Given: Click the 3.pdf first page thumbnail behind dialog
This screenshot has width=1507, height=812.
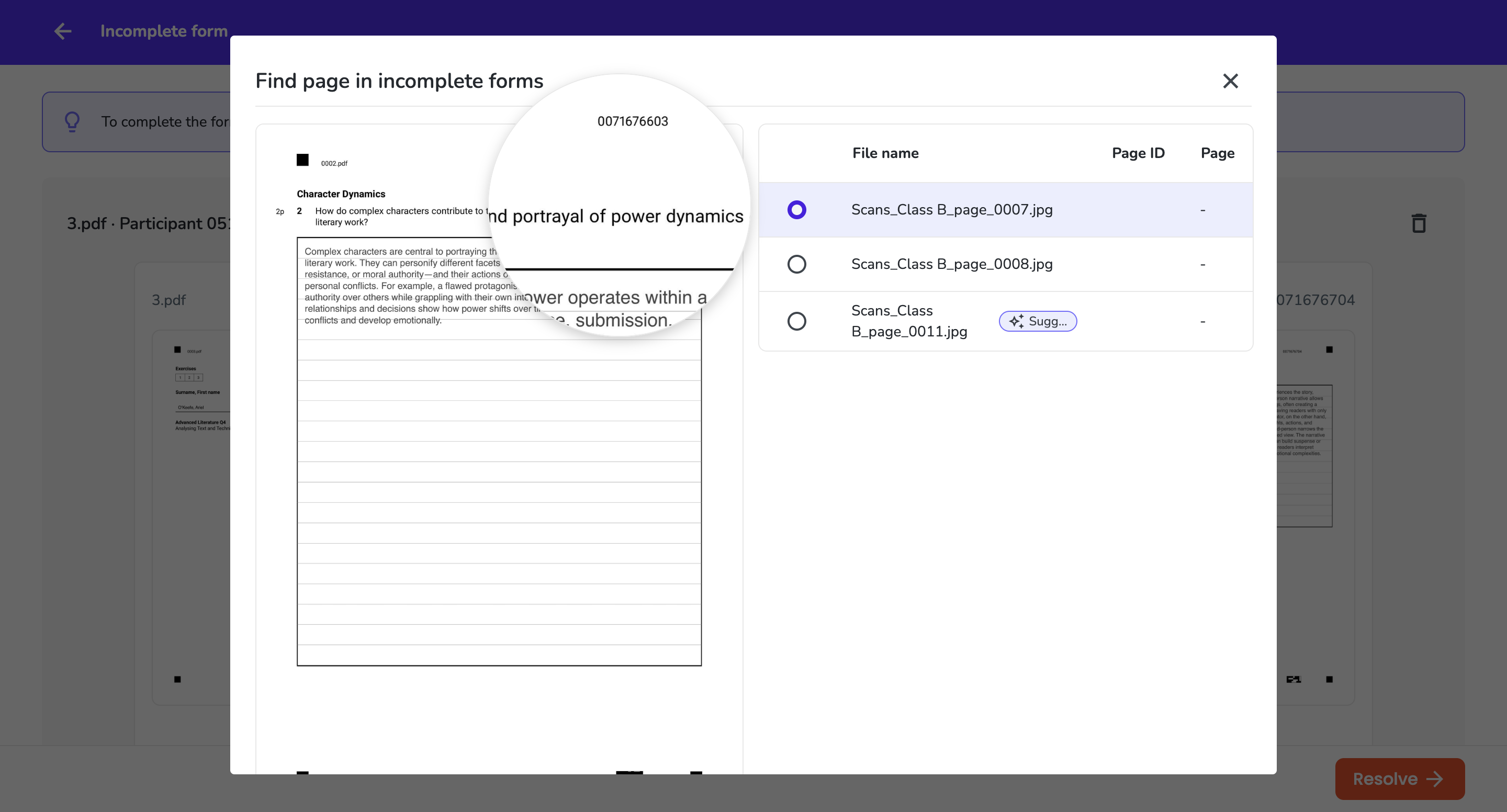Looking at the screenshot, I should coord(192,517).
